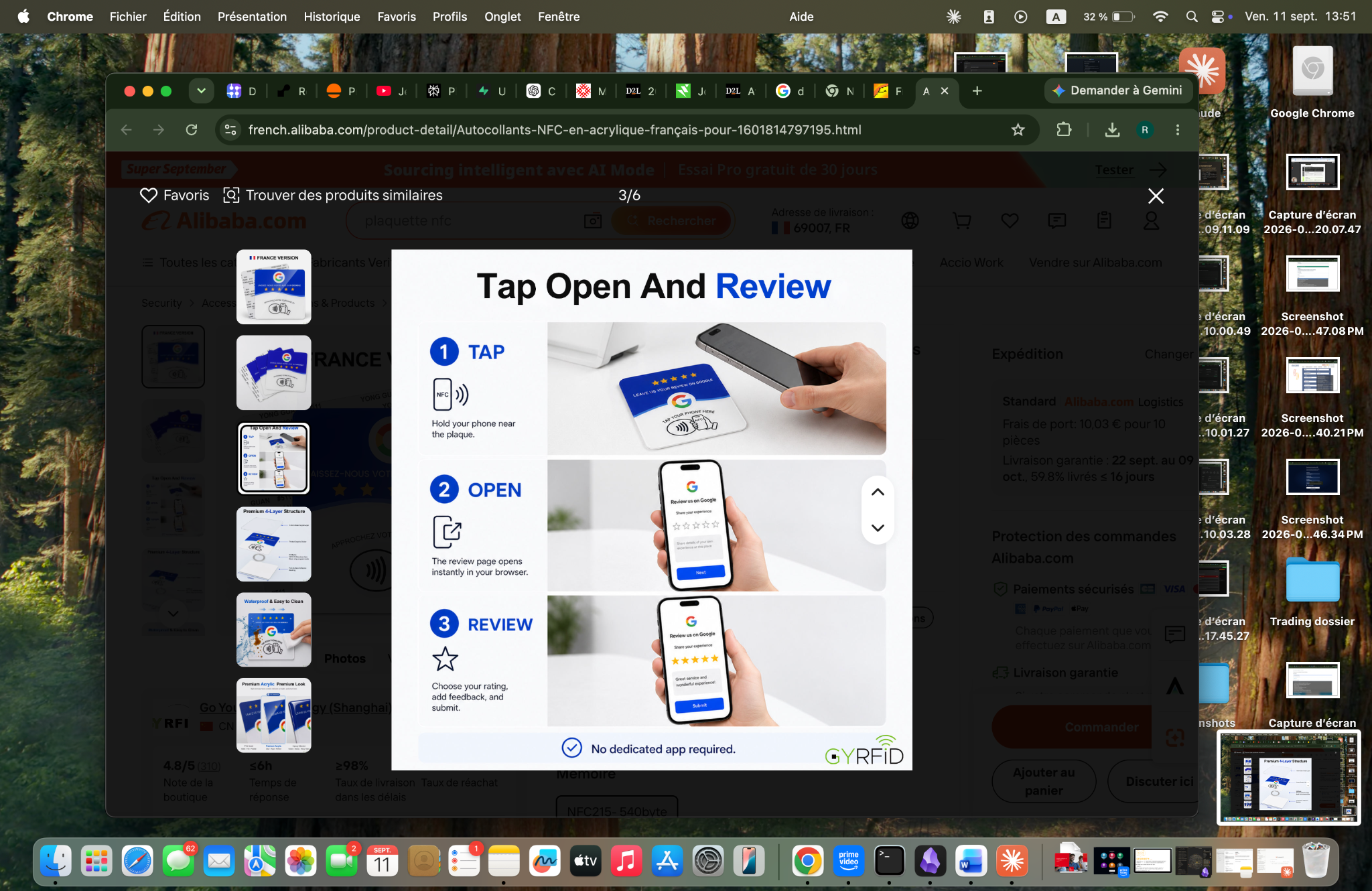Open the Profils menu
The height and width of the screenshot is (891, 1372).
450,17
